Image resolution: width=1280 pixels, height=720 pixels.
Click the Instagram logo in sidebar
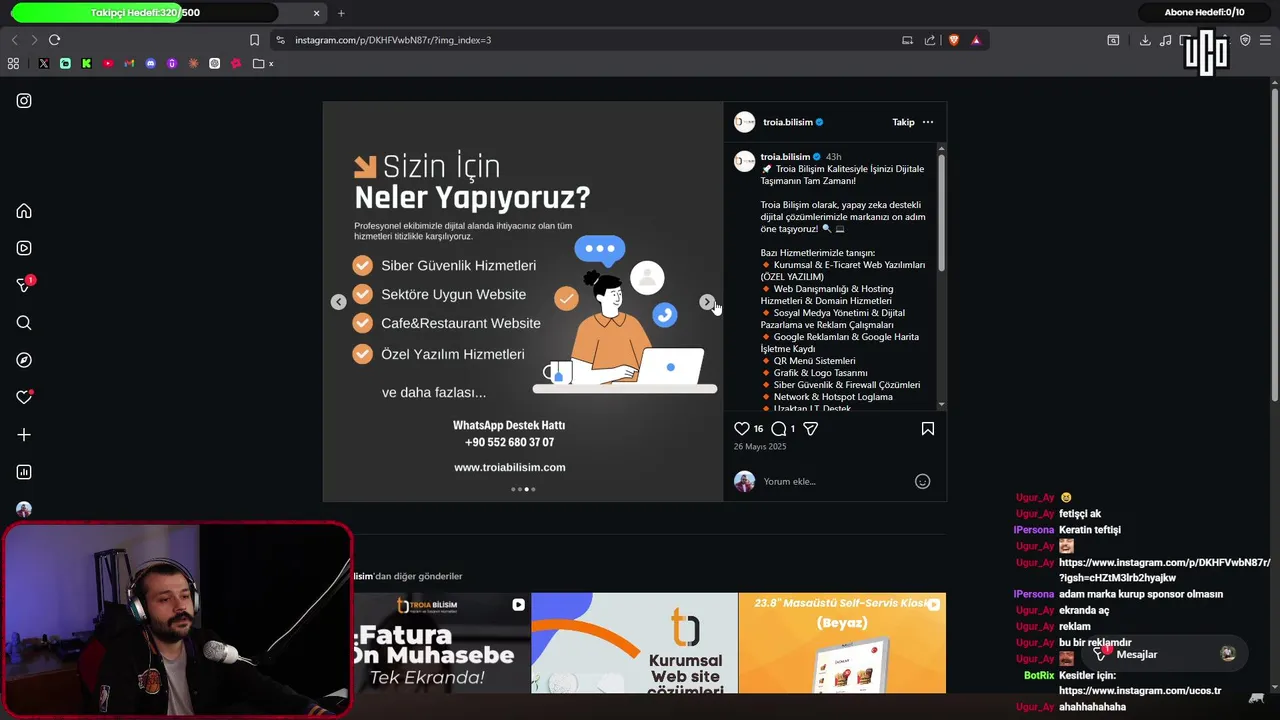(24, 101)
